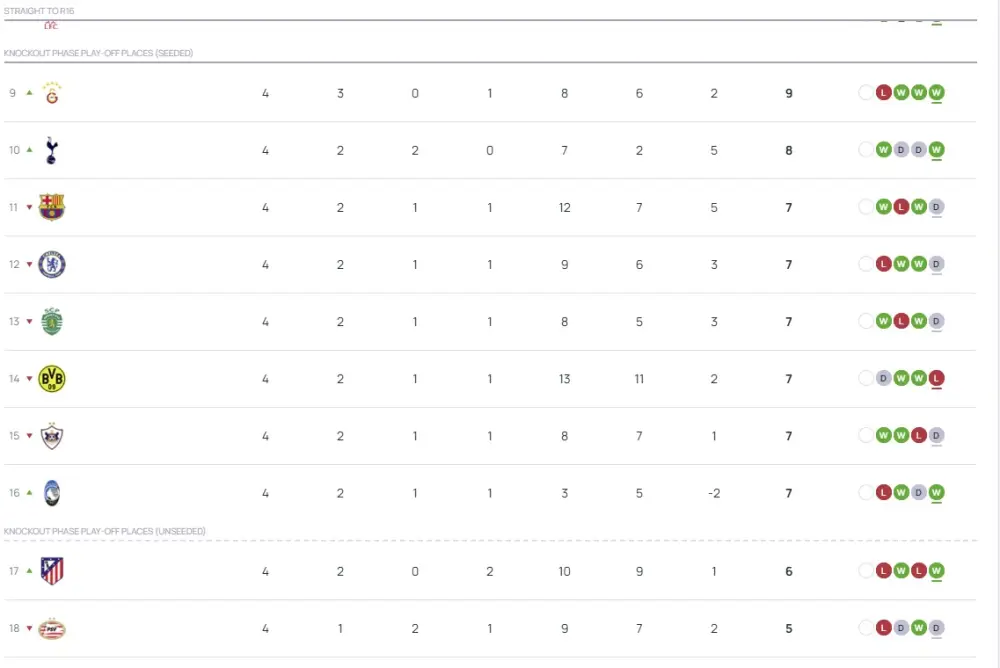The height and width of the screenshot is (668, 1000).
Task: Open Tottenham Hotspur's team crest
Action: (x=52, y=151)
